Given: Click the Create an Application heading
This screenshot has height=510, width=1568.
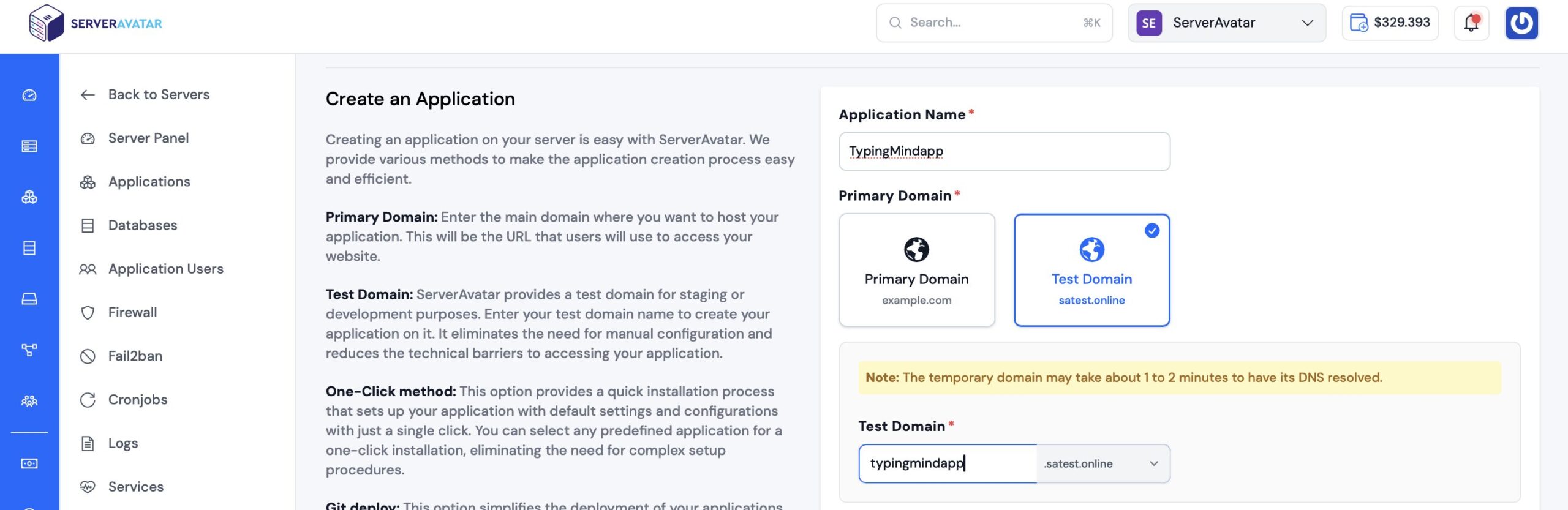Looking at the screenshot, I should pyautogui.click(x=420, y=99).
